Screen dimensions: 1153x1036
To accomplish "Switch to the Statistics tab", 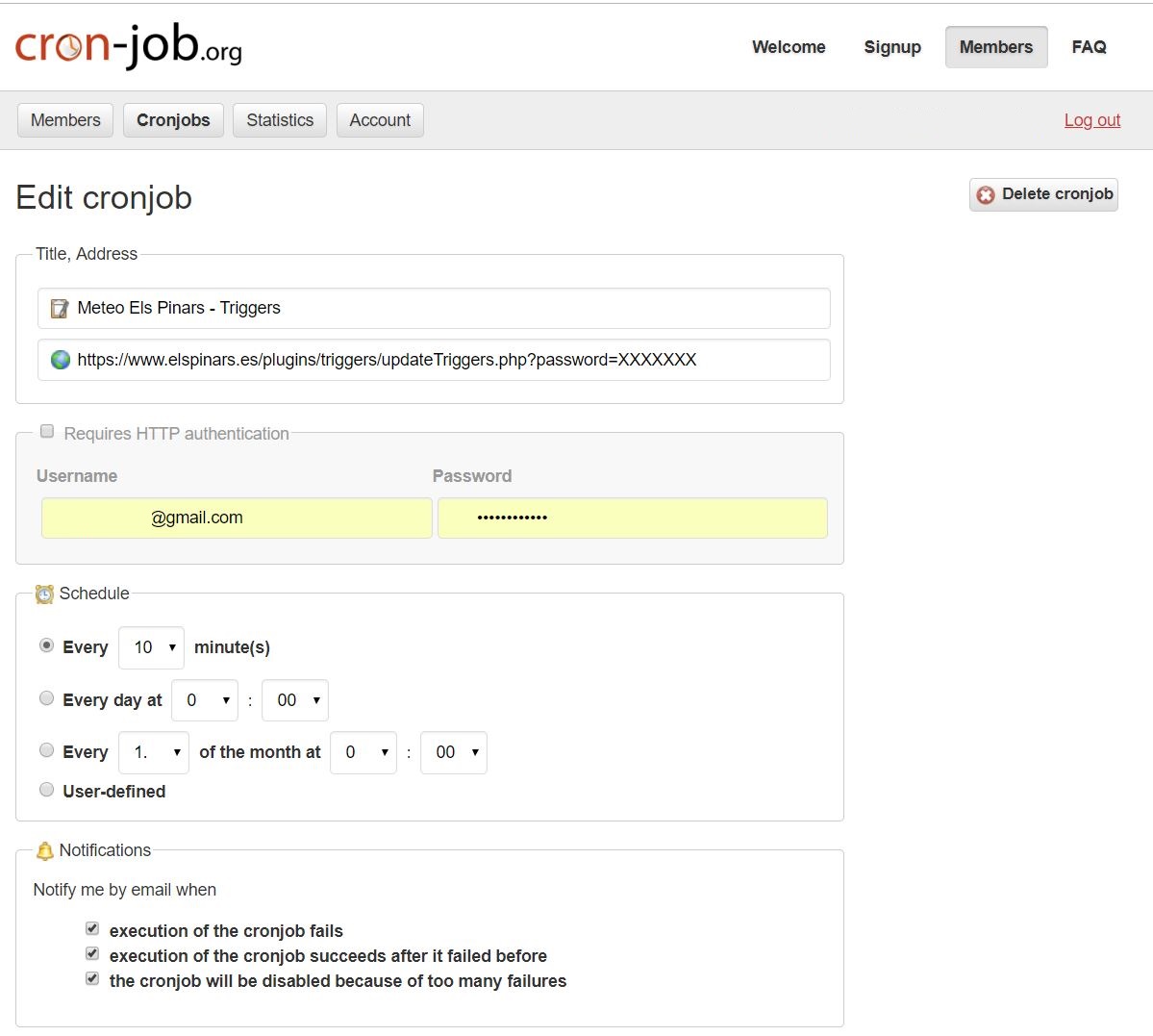I will coord(280,120).
